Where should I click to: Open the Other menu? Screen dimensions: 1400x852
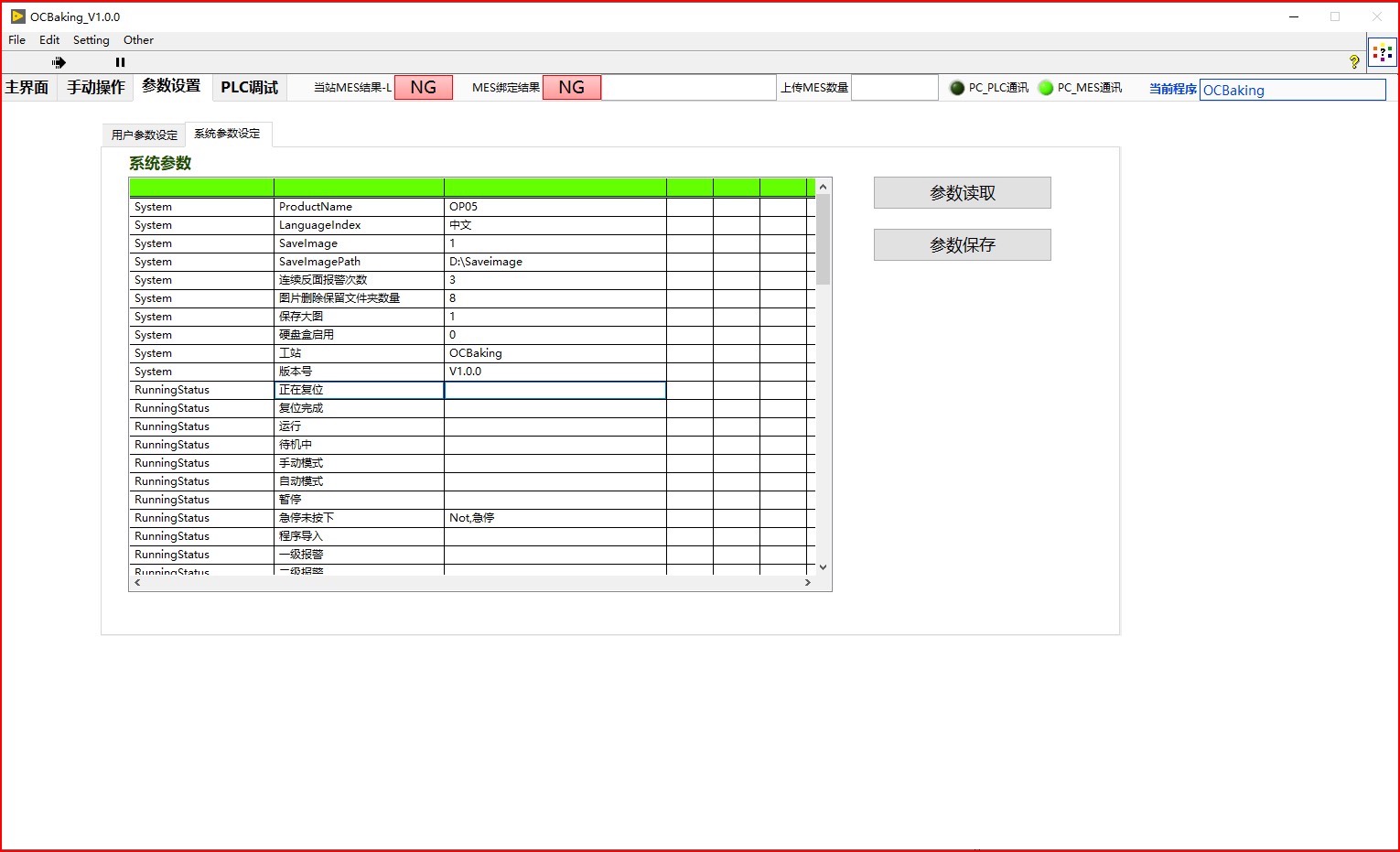[x=138, y=39]
